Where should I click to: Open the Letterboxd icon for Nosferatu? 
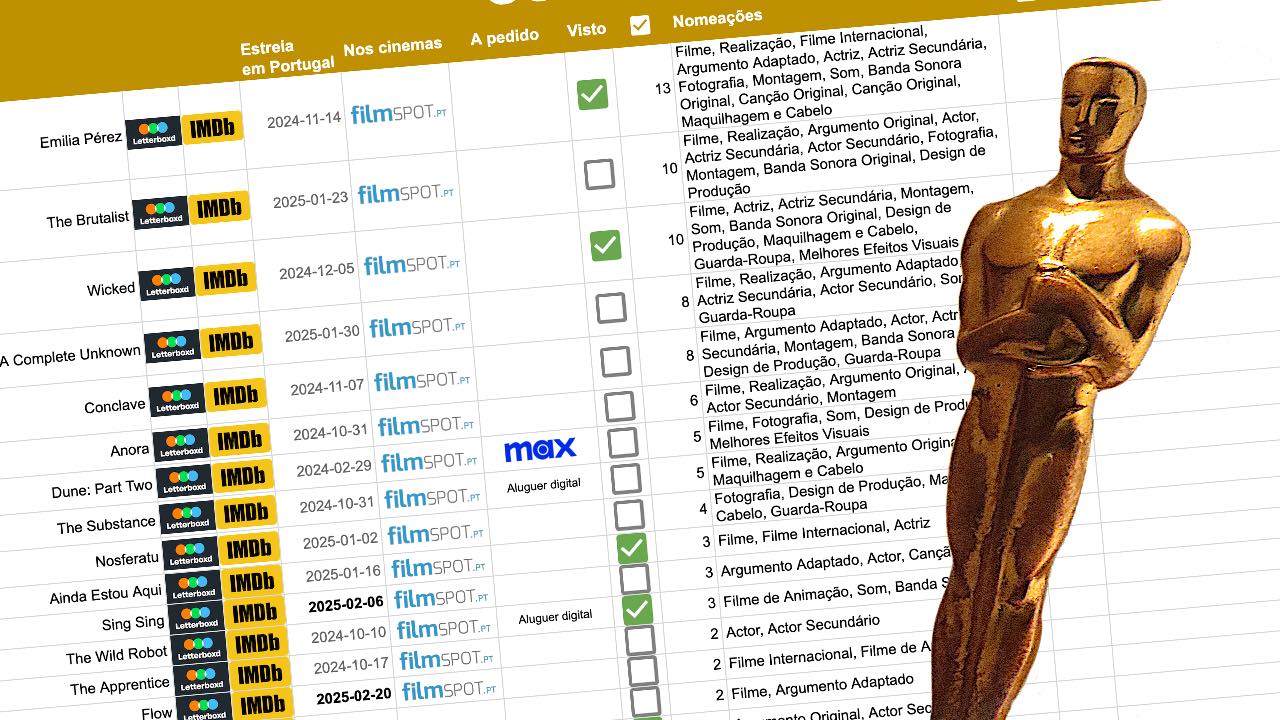[190, 553]
